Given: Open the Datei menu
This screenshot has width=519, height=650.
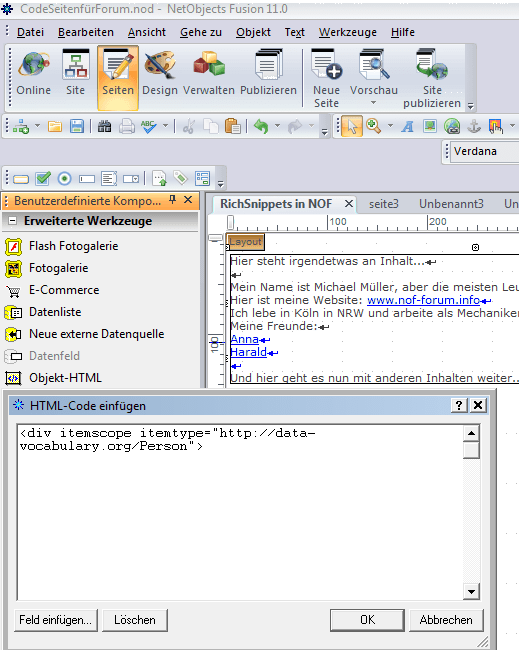Looking at the screenshot, I should click(30, 32).
